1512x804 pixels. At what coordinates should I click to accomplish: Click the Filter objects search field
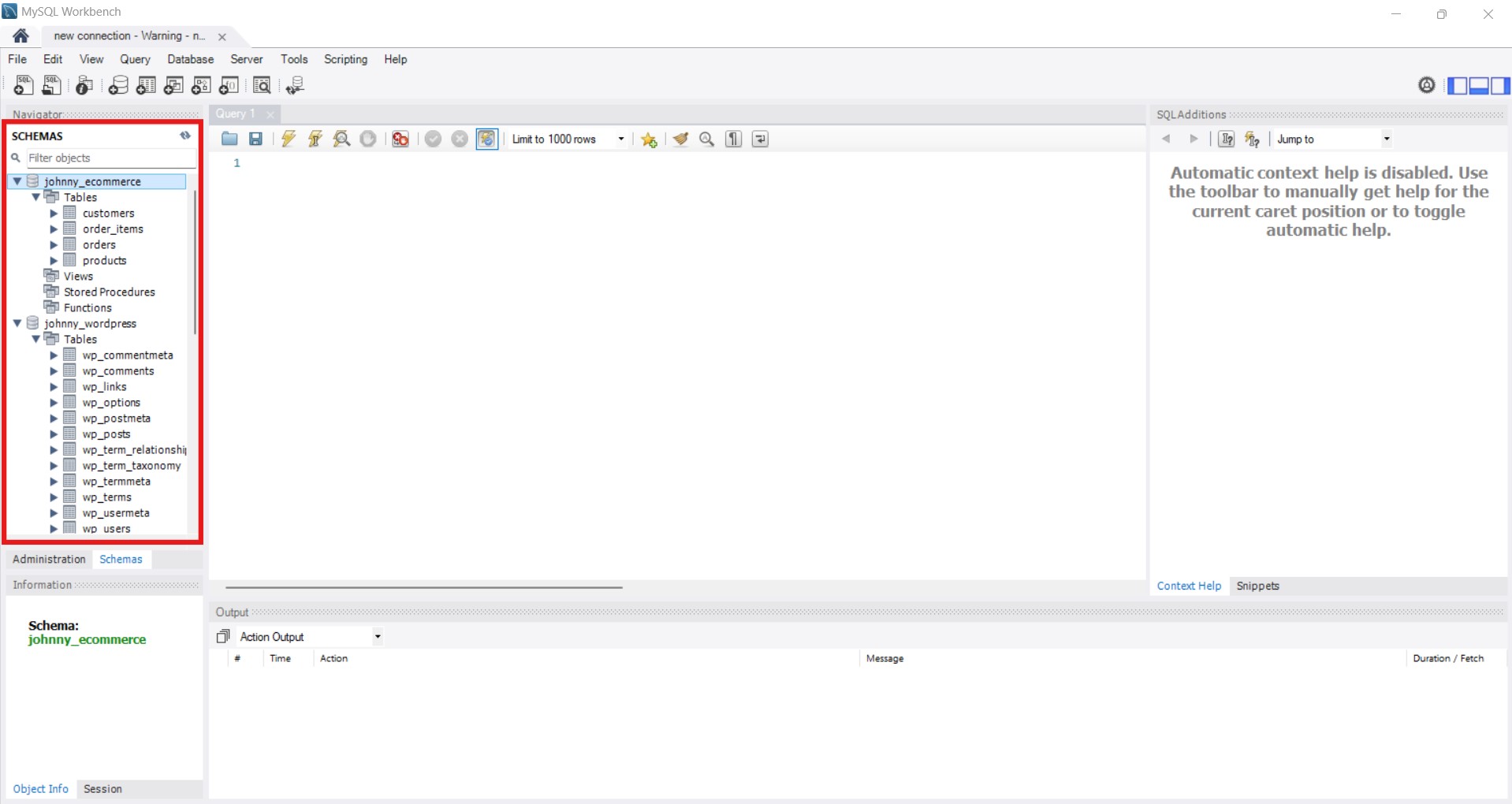[x=110, y=158]
